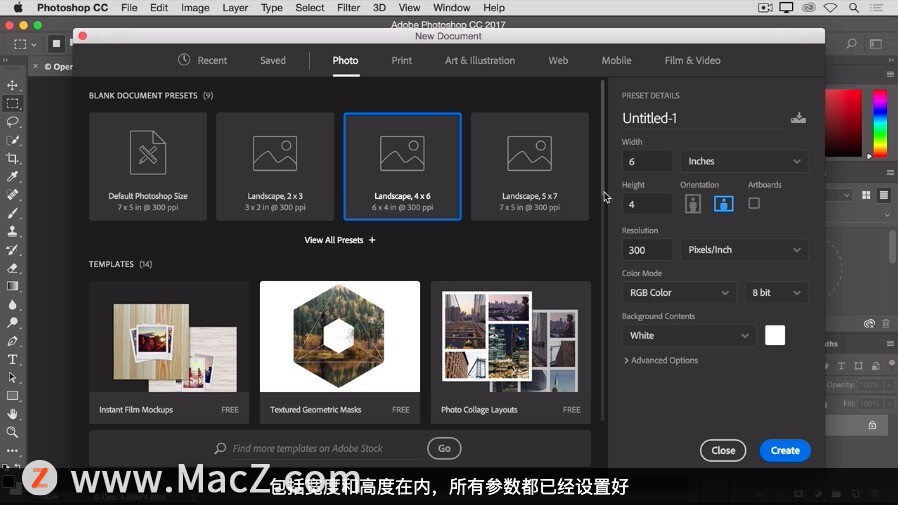Select the Crop tool
This screenshot has width=898, height=505.
click(x=12, y=159)
